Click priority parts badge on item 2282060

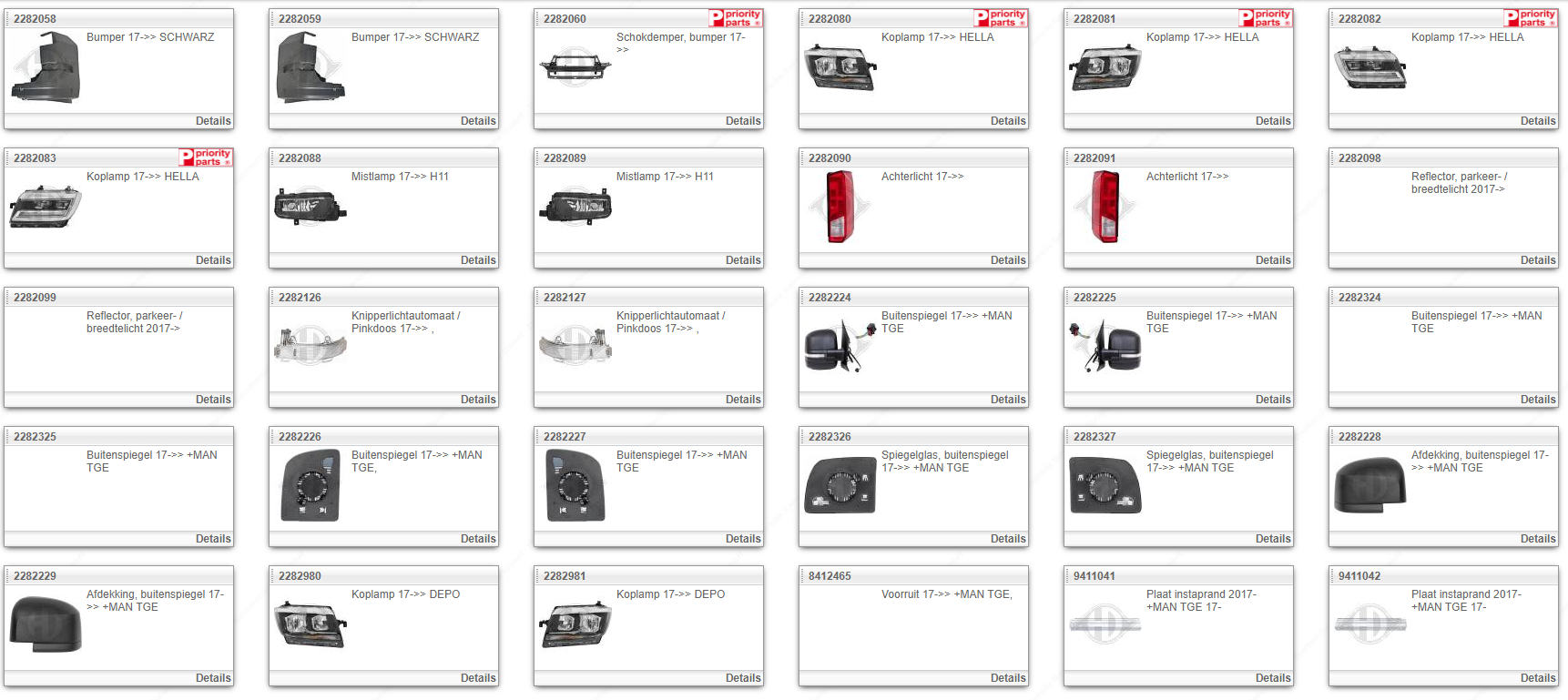pyautogui.click(x=735, y=18)
